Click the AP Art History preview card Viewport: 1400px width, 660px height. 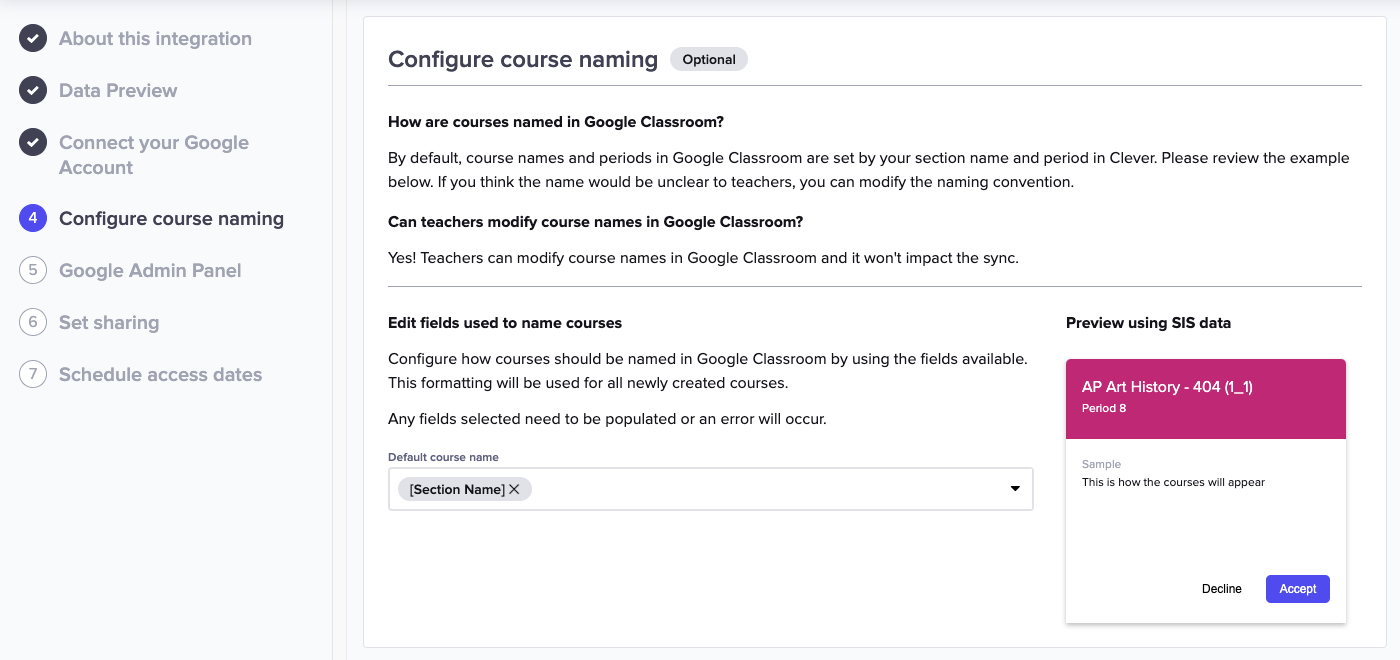[x=1205, y=397]
